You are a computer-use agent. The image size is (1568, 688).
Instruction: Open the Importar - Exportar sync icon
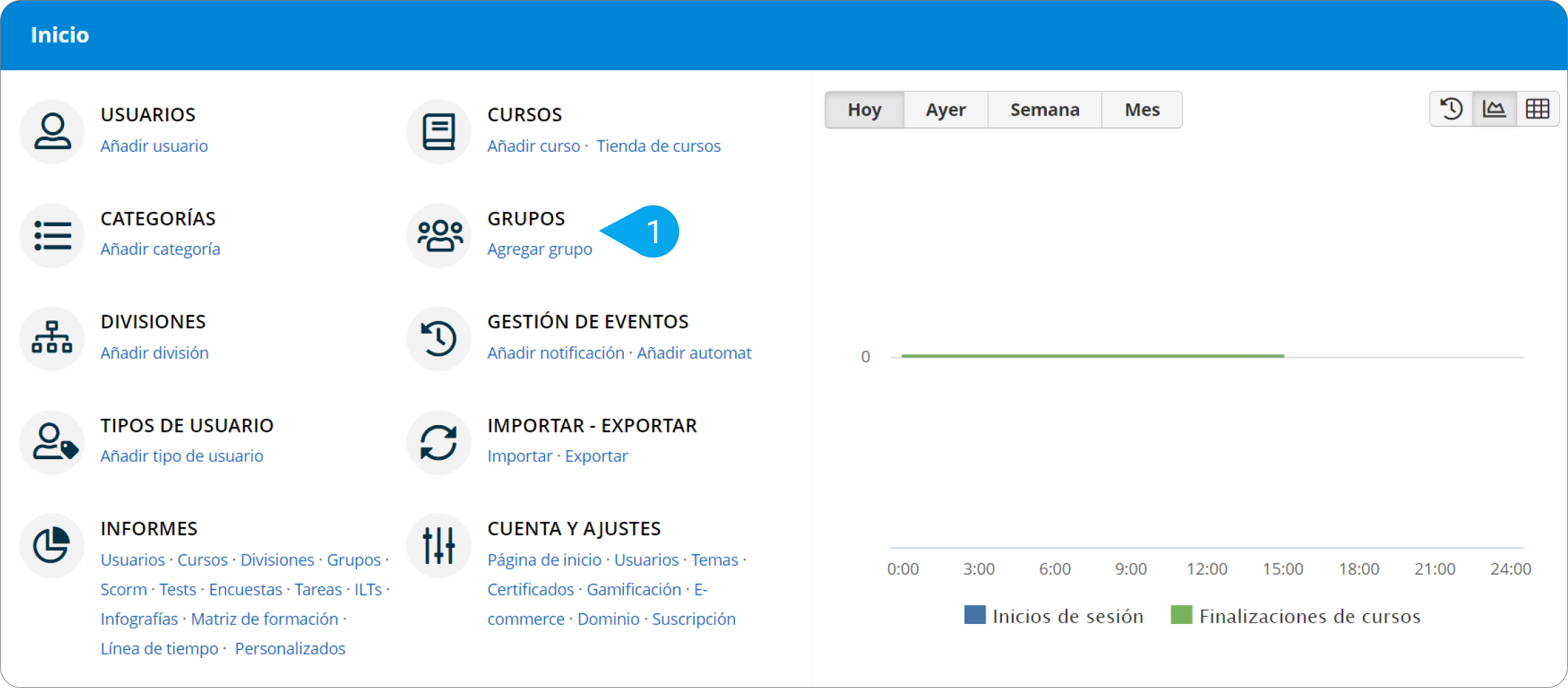(439, 442)
